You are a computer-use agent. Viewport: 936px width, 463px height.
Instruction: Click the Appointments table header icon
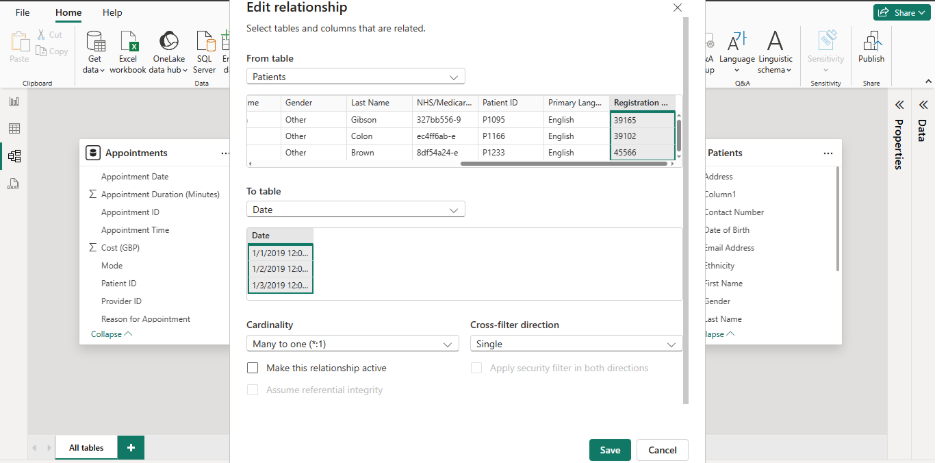(93, 153)
